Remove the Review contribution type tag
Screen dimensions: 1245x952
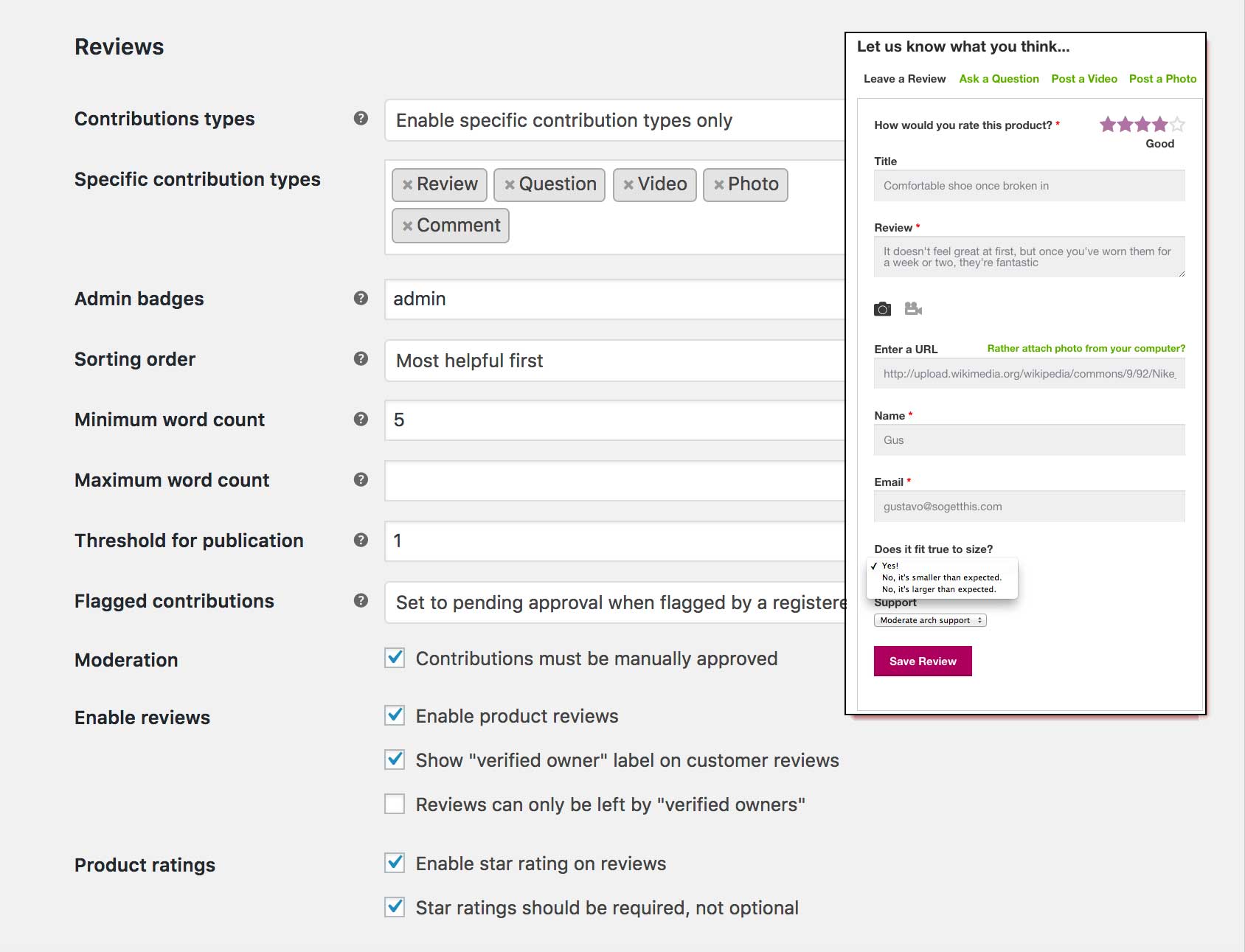407,185
